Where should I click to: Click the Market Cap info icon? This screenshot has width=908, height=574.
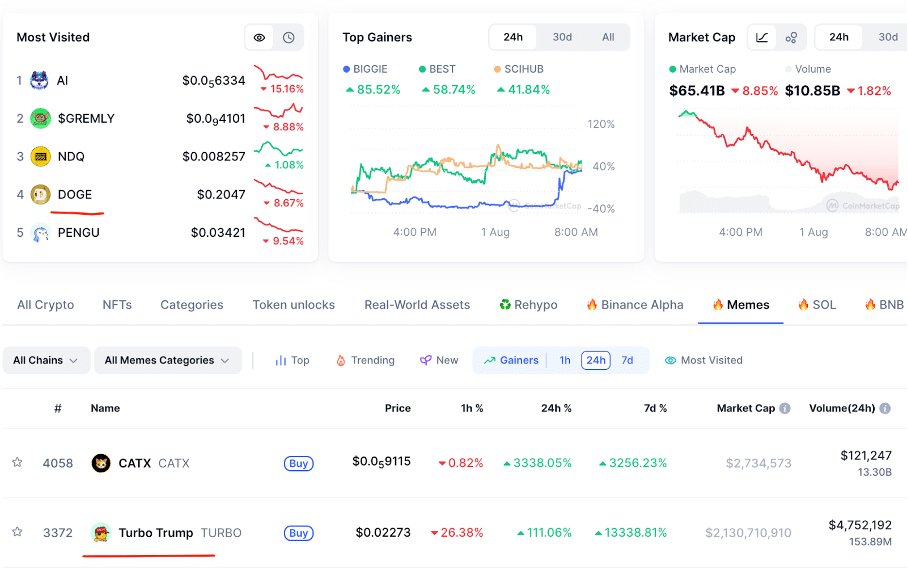pos(785,408)
